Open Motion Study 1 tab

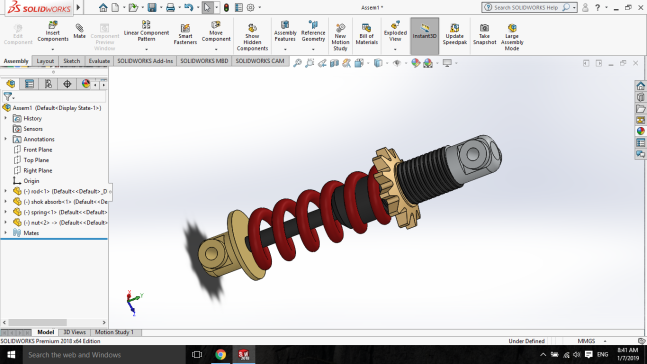(114, 332)
